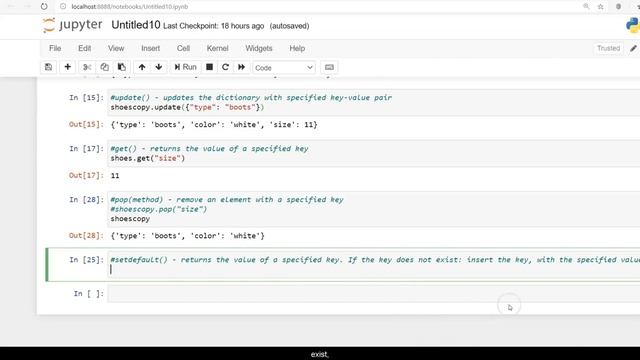The height and width of the screenshot is (360, 640).
Task: Open browser zoom magnifier icon
Action: [586, 7]
